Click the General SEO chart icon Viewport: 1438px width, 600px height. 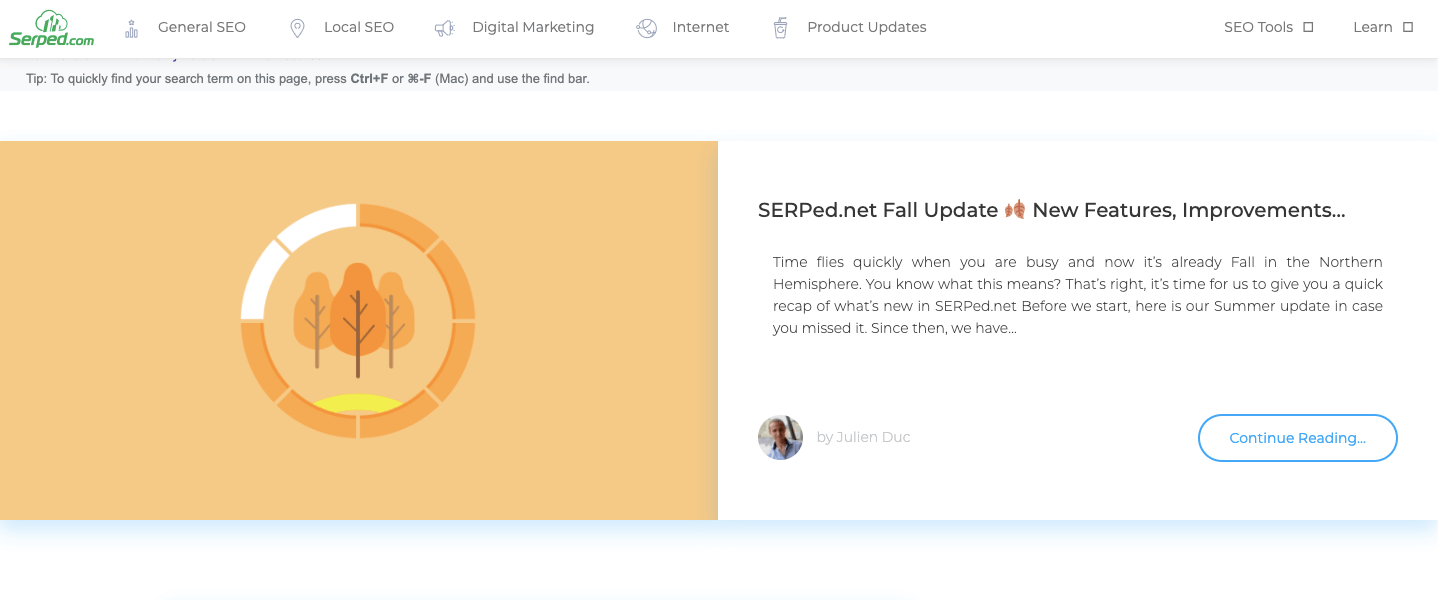tap(131, 28)
